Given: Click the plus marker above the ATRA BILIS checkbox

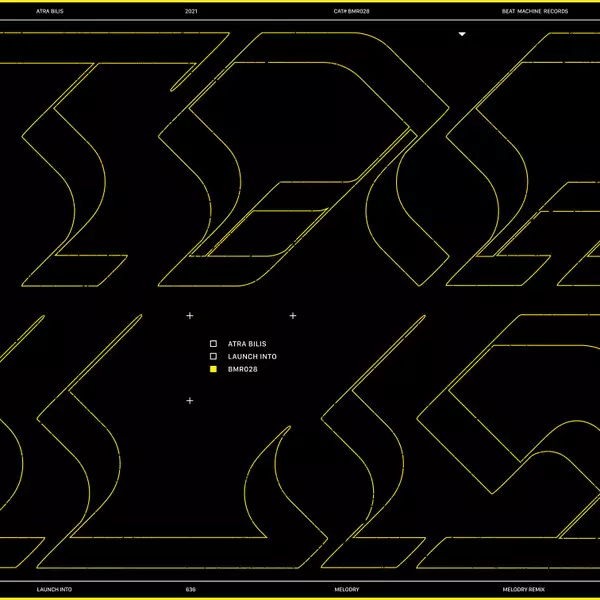Looking at the screenshot, I should click(189, 316).
